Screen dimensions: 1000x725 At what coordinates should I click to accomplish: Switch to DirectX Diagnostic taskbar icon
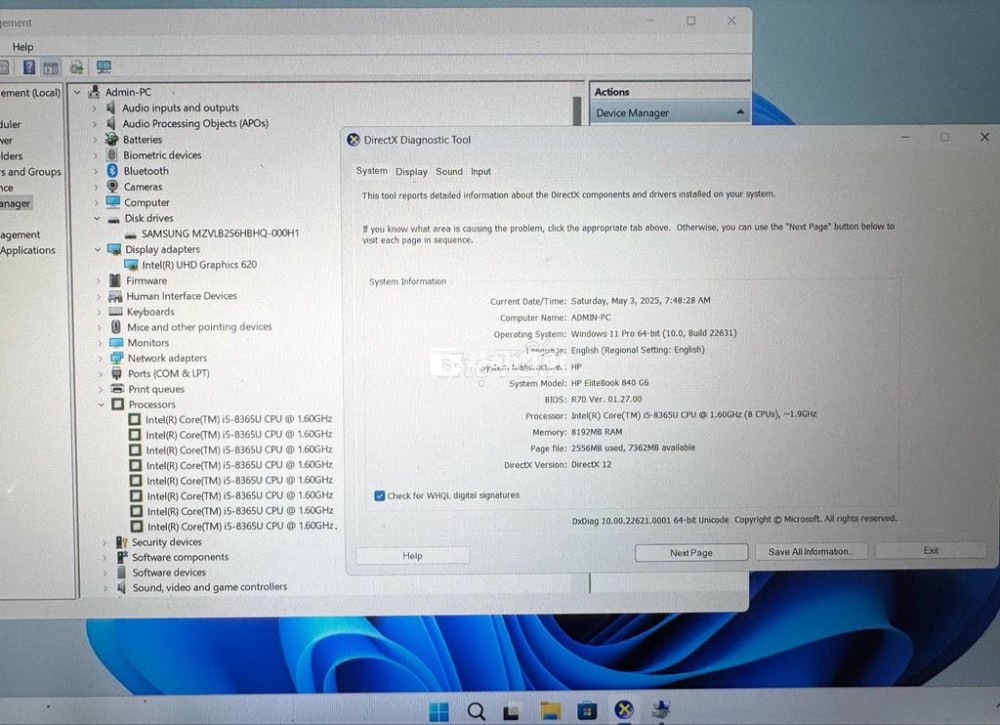click(624, 709)
